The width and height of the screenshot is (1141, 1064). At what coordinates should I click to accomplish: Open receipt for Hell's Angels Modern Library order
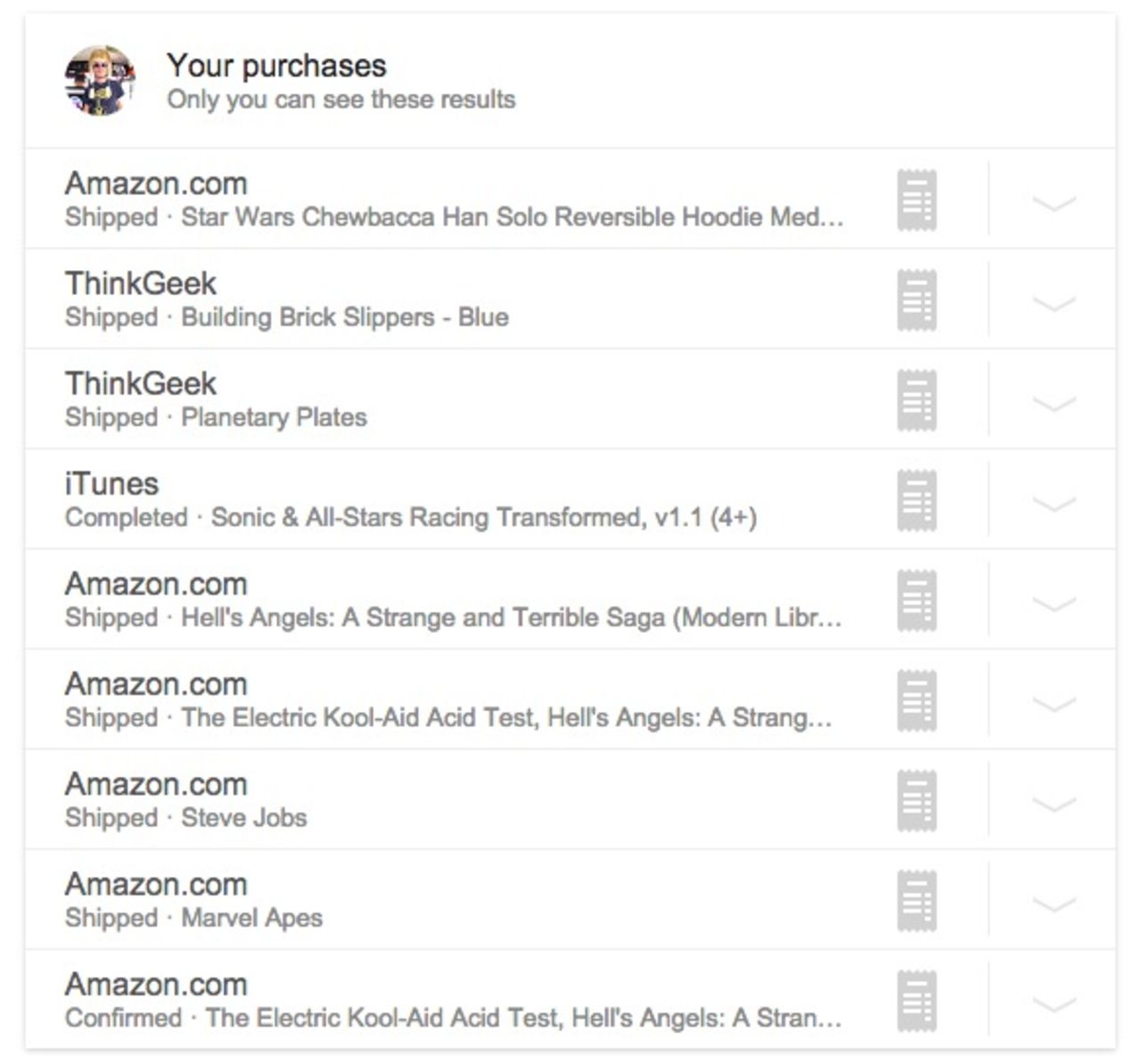pos(916,601)
